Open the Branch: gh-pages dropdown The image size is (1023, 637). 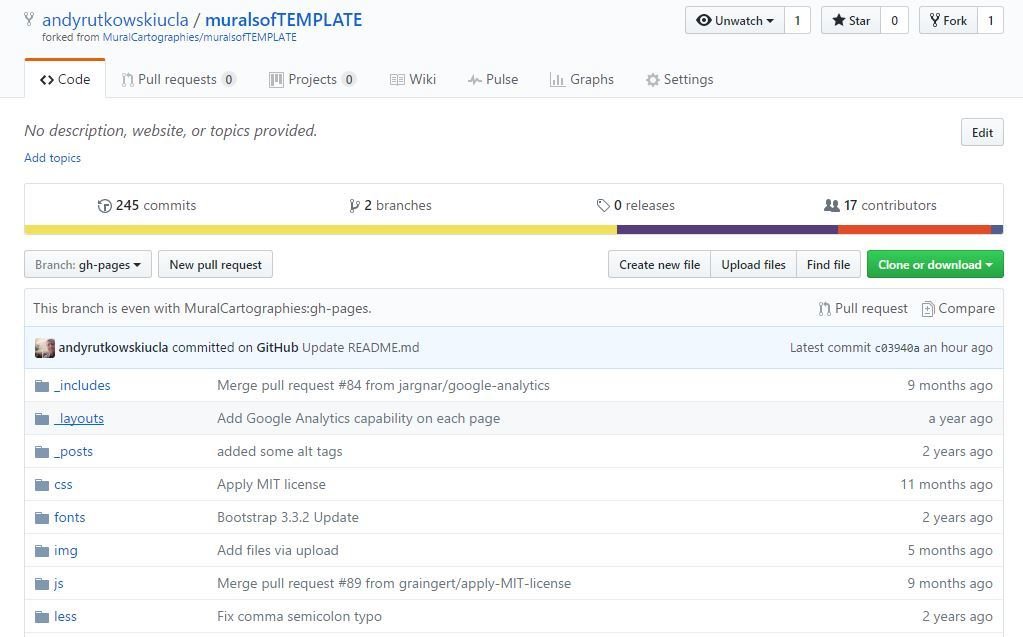coord(88,264)
